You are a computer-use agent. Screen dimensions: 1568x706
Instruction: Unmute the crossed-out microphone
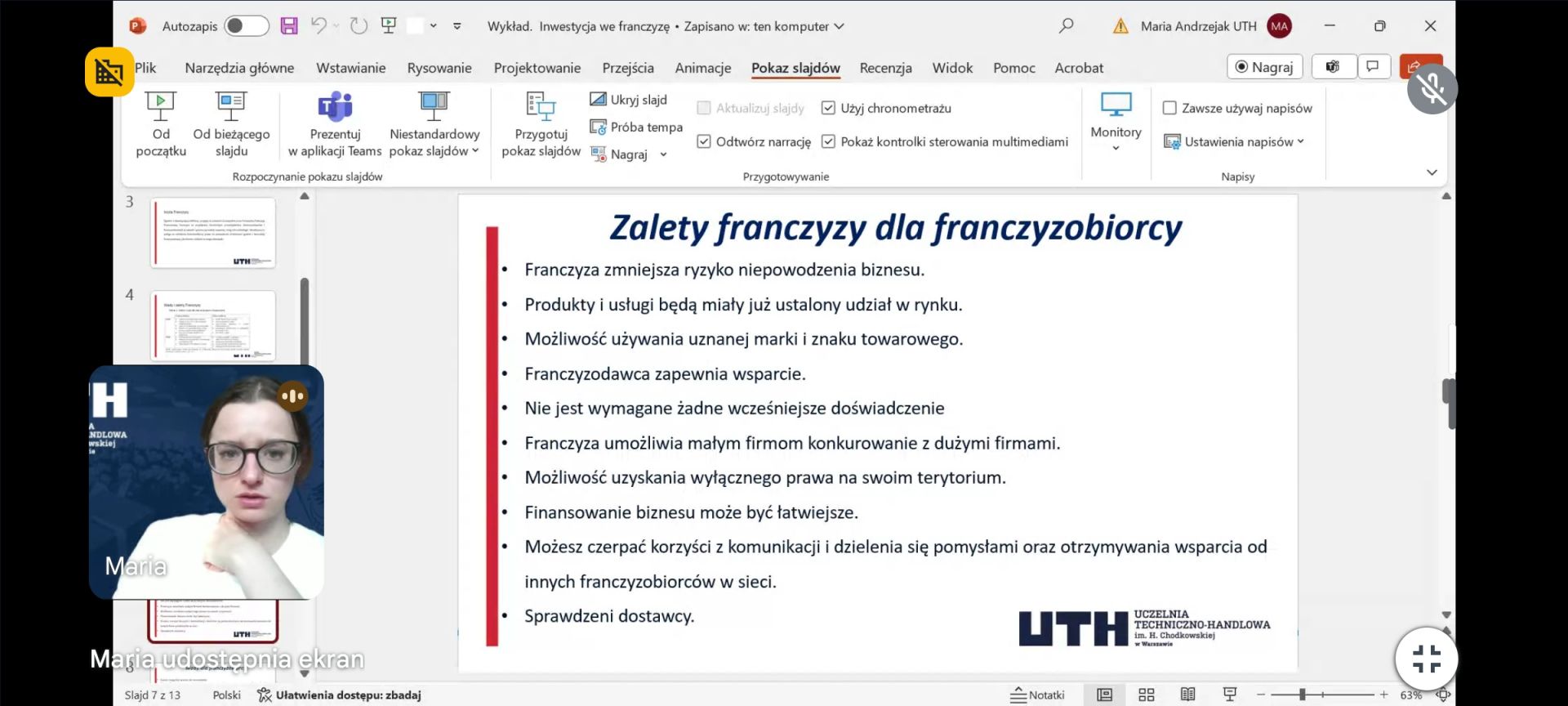click(x=1432, y=88)
